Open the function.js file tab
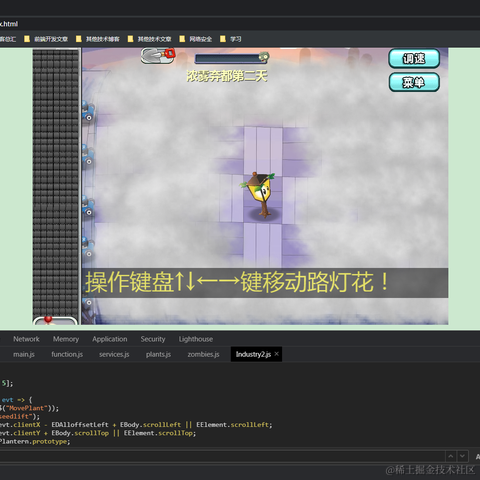 point(67,354)
